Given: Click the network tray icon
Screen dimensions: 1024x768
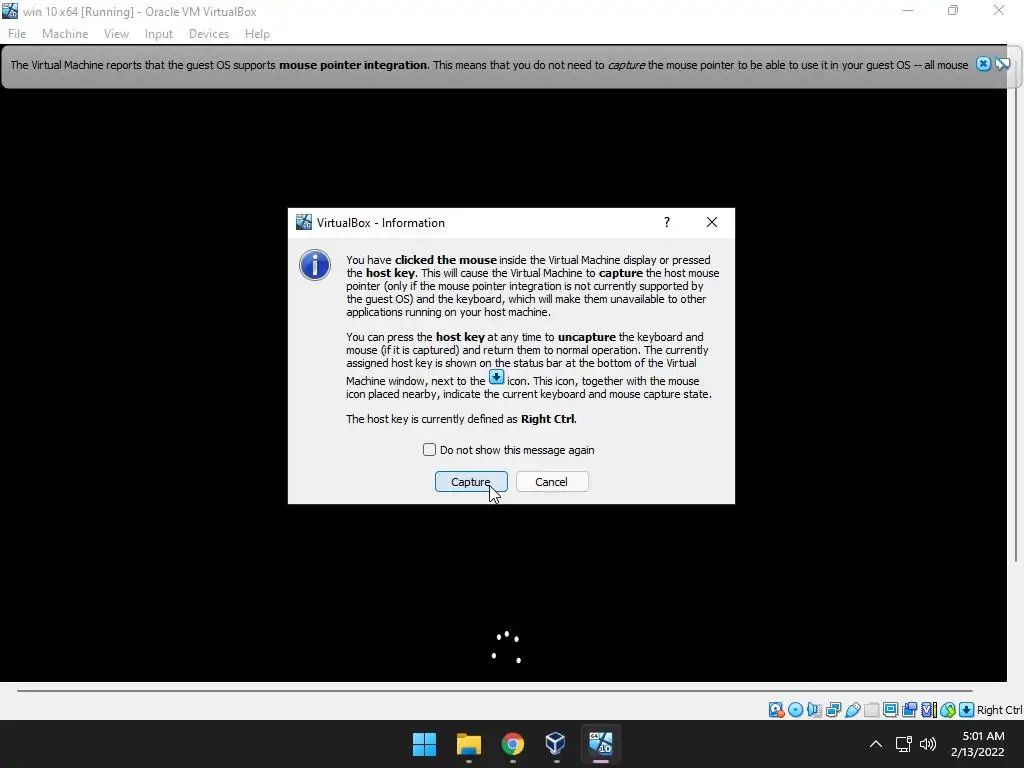Looking at the screenshot, I should (x=903, y=744).
